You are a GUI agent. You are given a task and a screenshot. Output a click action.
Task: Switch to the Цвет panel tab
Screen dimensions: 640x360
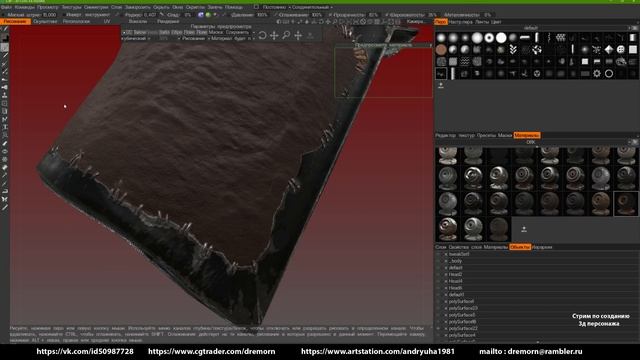(x=496, y=22)
